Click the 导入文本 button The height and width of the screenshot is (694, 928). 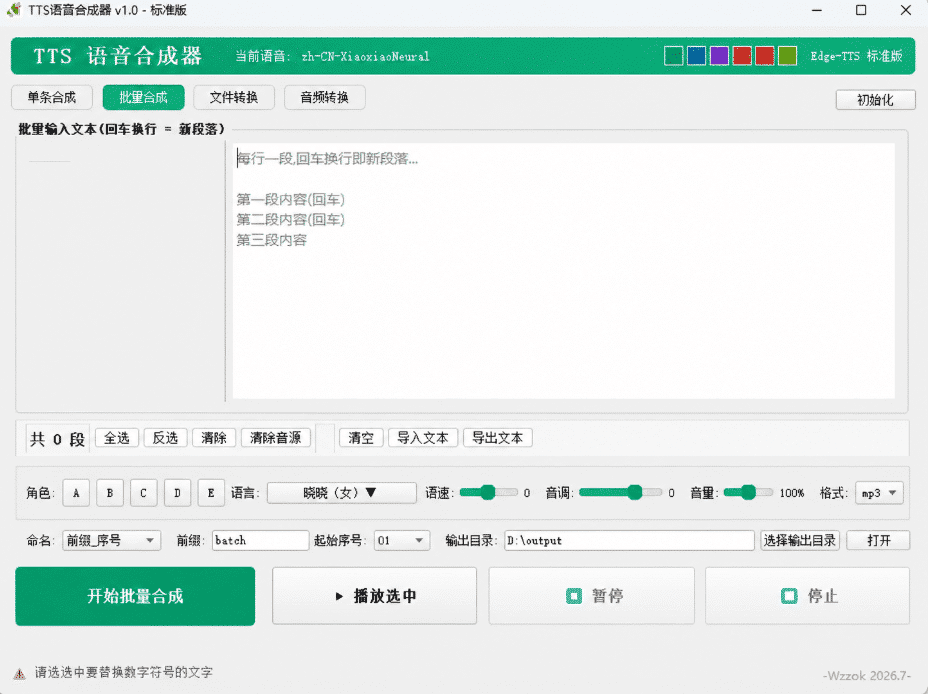tap(423, 438)
